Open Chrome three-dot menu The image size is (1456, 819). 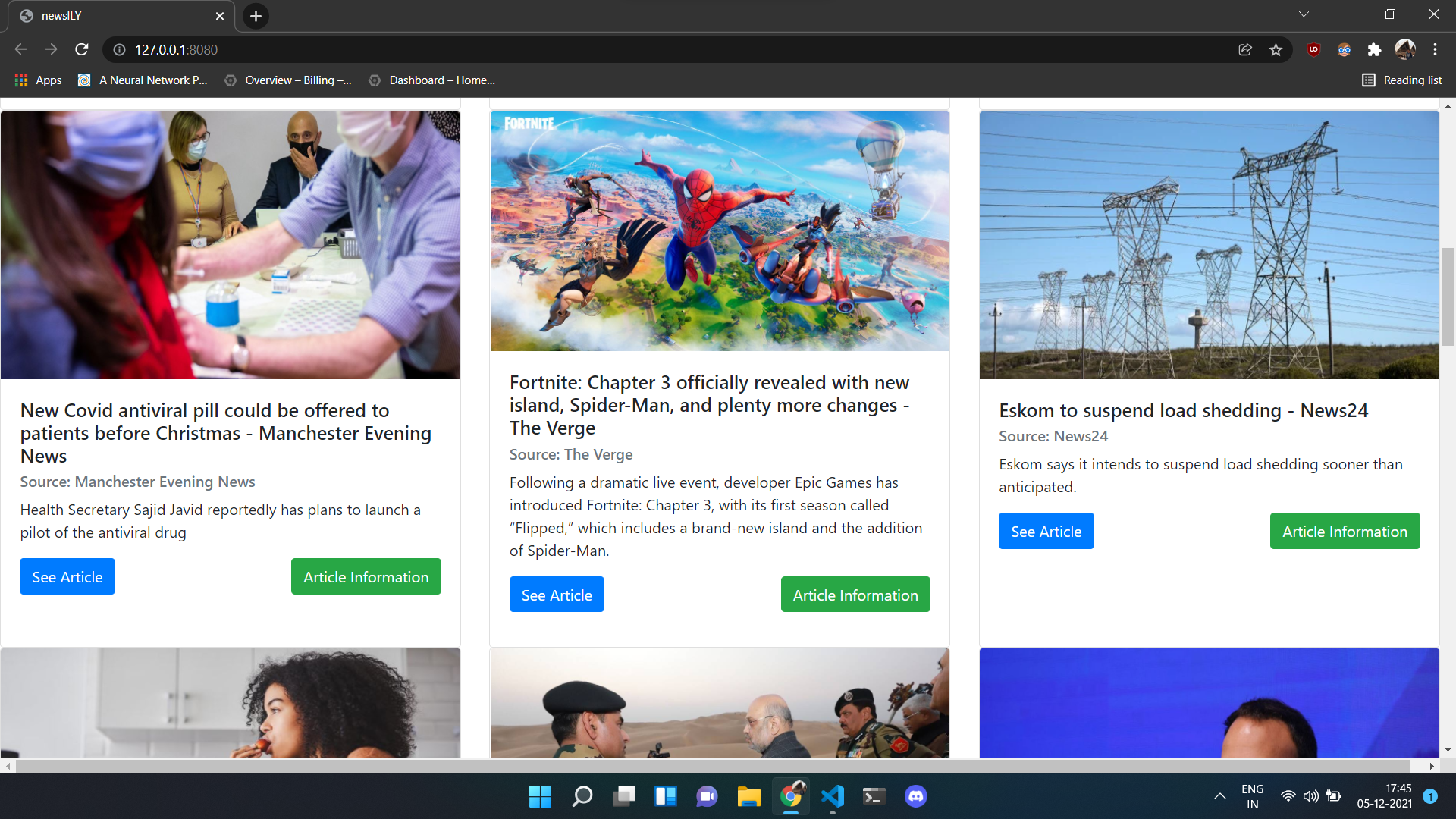coord(1435,49)
